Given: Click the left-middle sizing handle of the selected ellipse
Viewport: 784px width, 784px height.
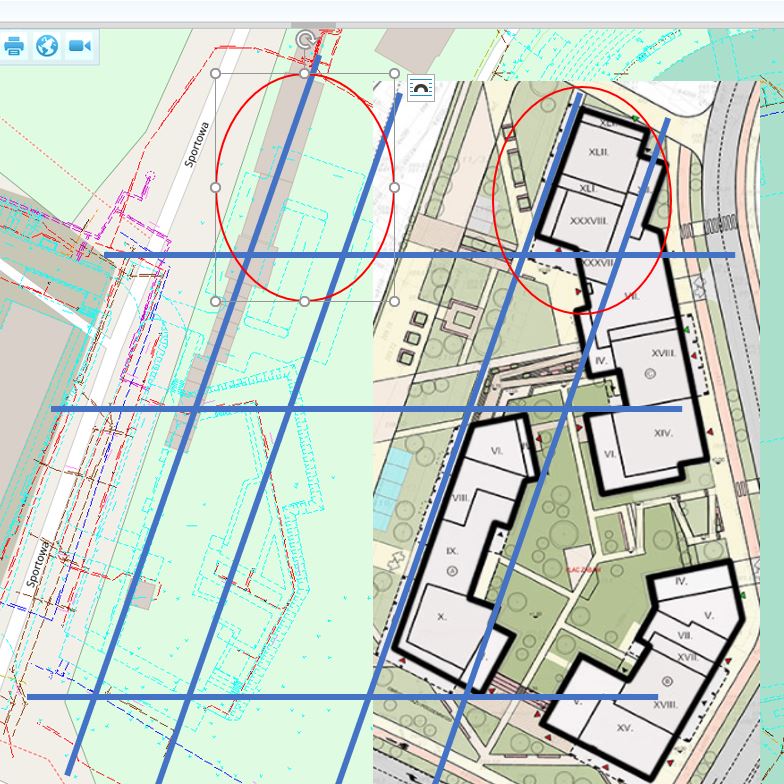Looking at the screenshot, I should click(x=216, y=188).
